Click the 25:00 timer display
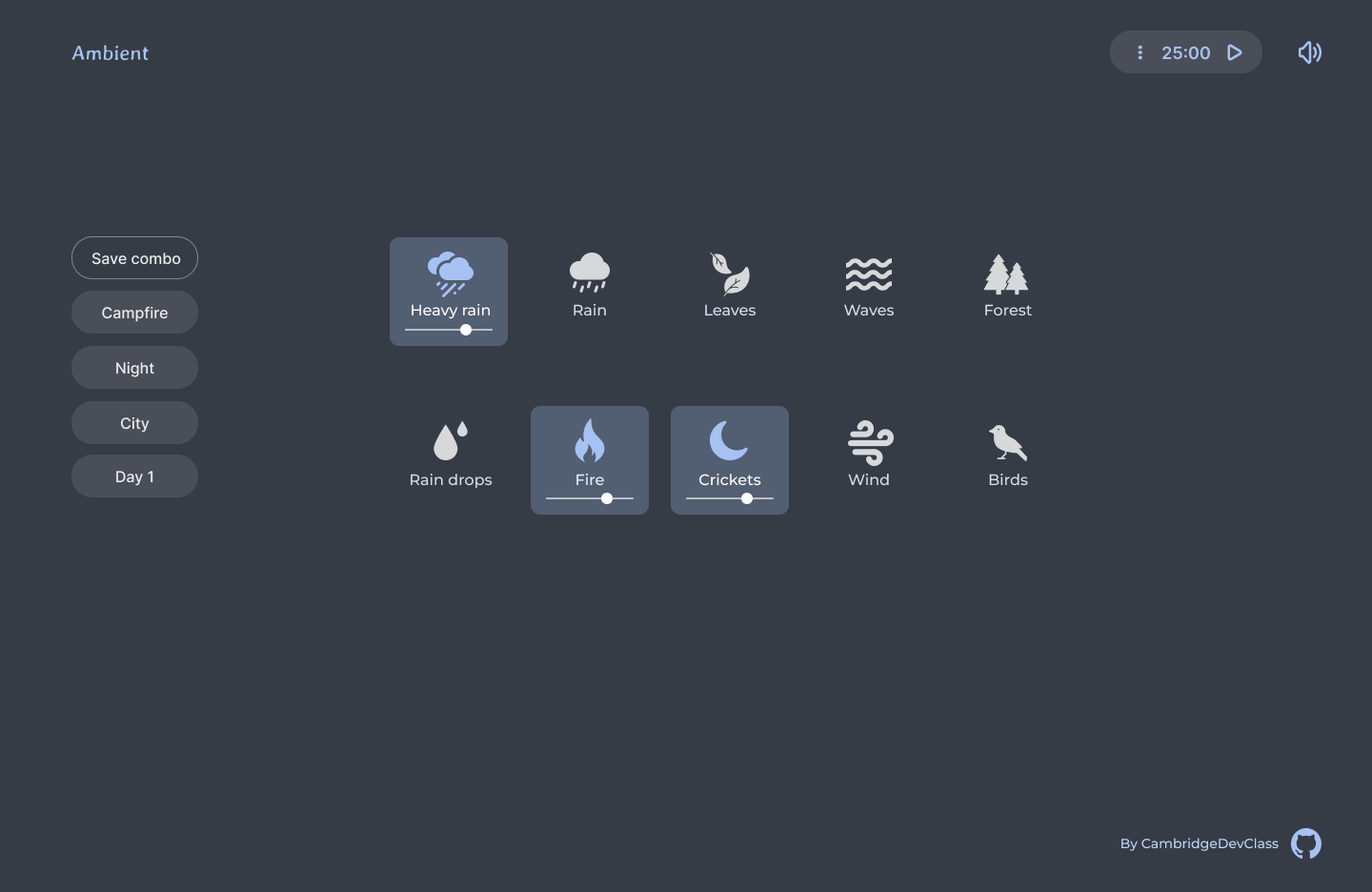This screenshot has height=892, width=1372. (1186, 52)
